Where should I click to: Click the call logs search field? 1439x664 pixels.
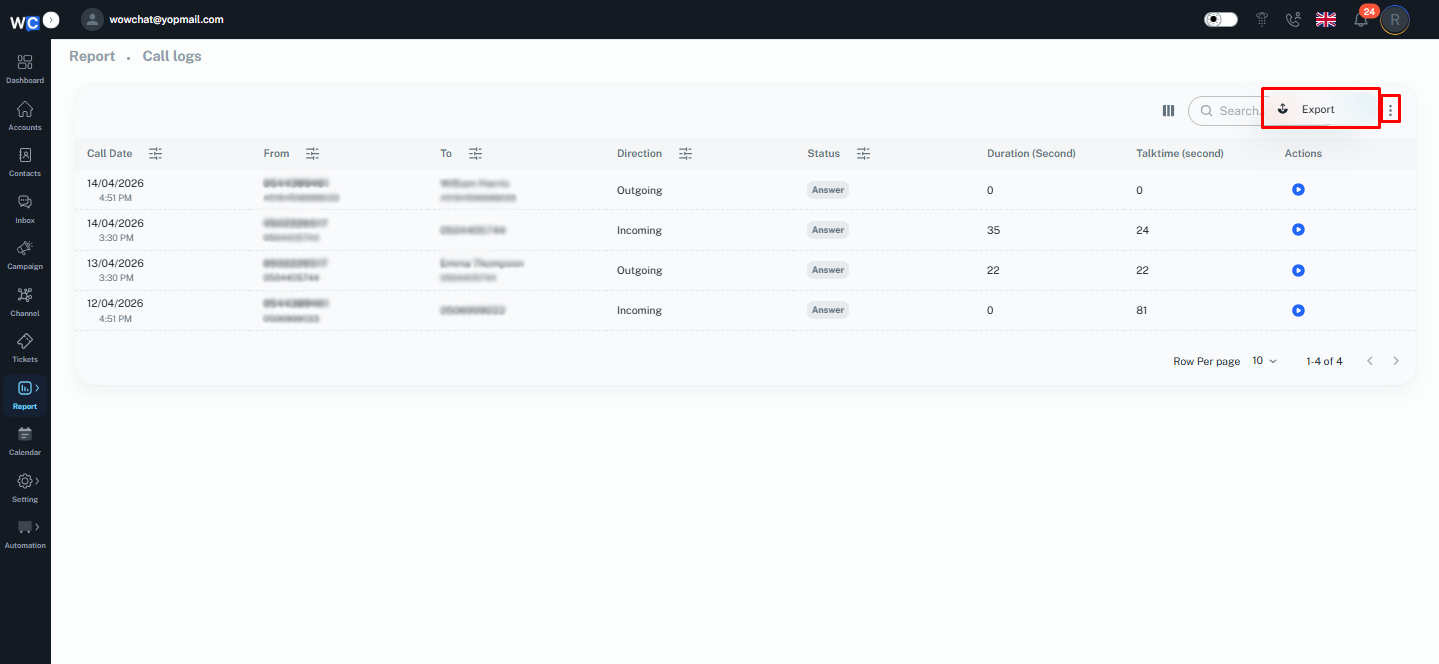click(1228, 111)
